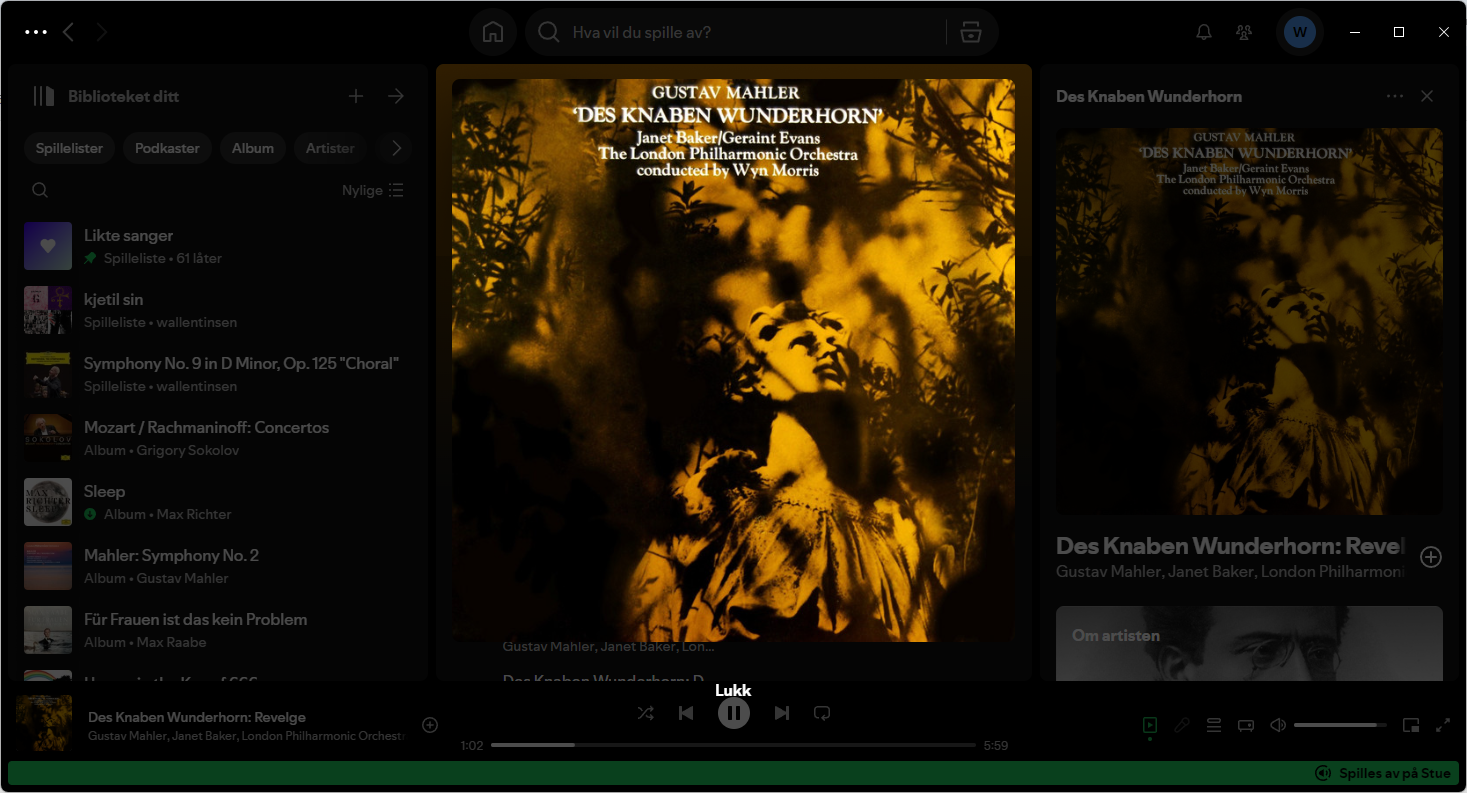Open 'Des Knaben Wunderhorn: Revelge' now playing title
The height and width of the screenshot is (793, 1467).
tap(197, 717)
